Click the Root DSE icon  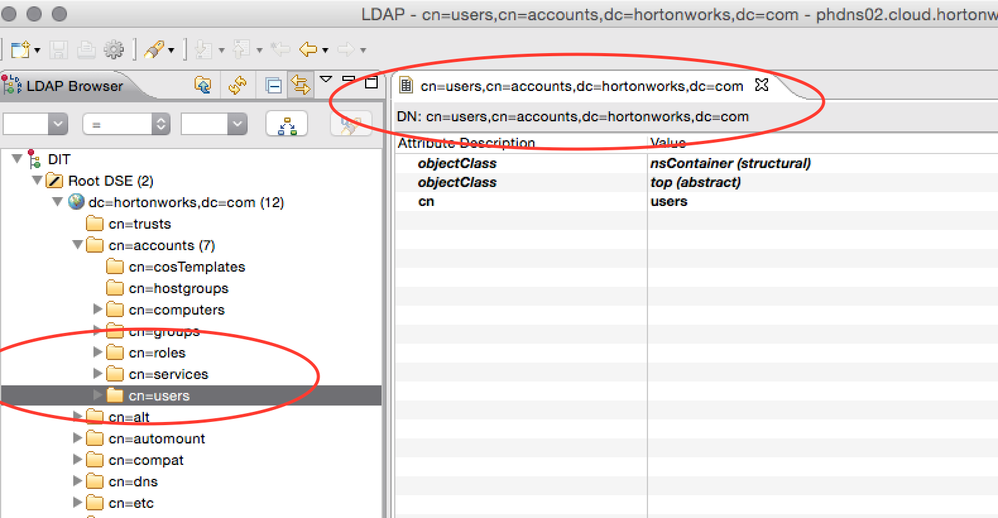tap(55, 181)
